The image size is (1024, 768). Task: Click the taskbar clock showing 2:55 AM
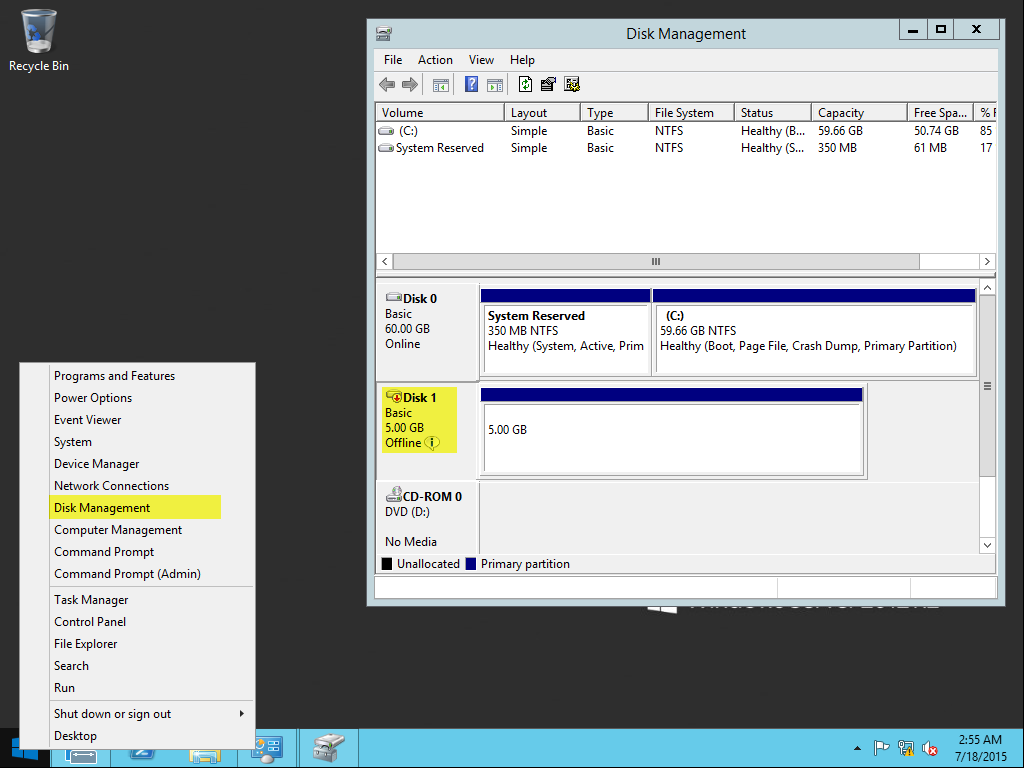tap(980, 748)
